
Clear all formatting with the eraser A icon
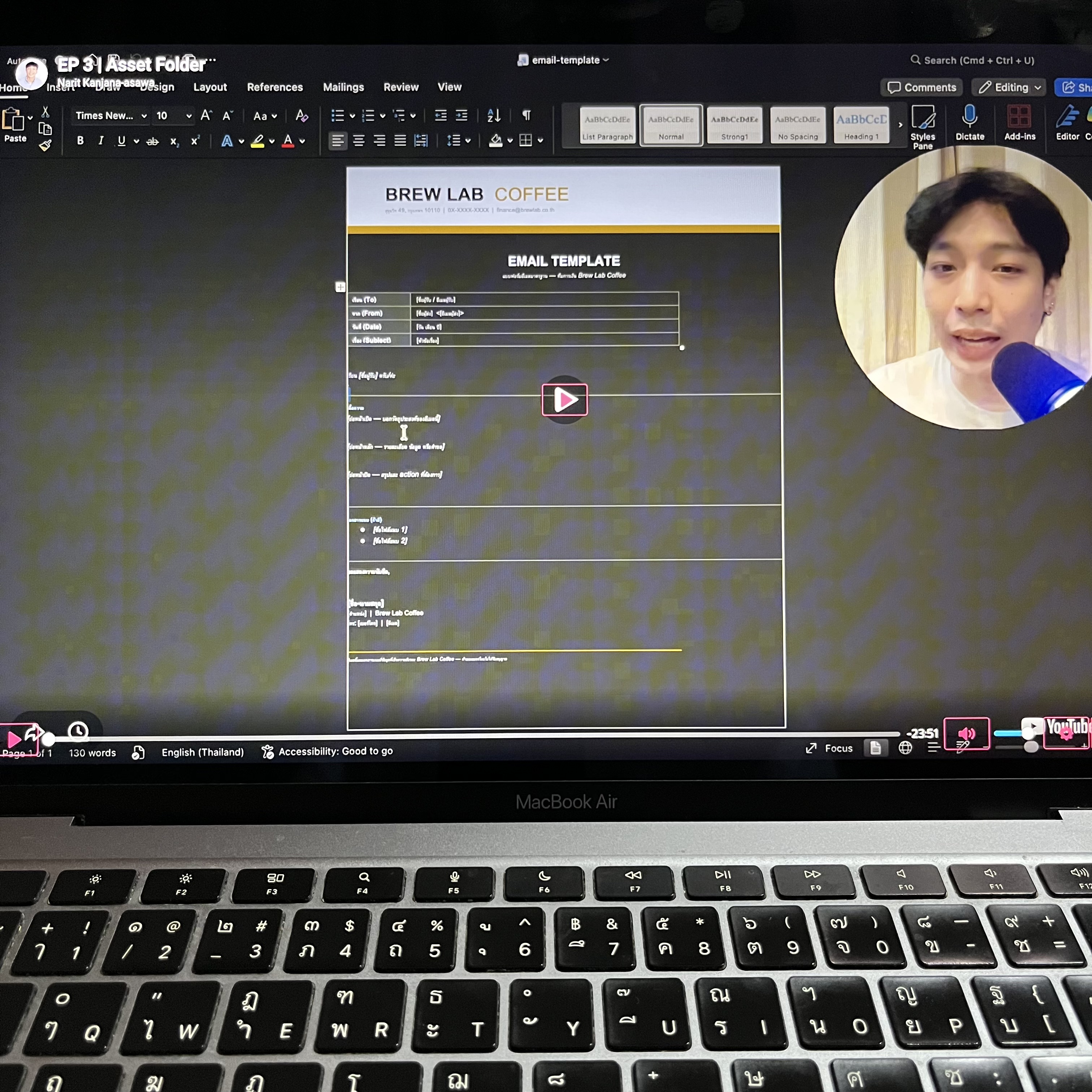pyautogui.click(x=302, y=116)
